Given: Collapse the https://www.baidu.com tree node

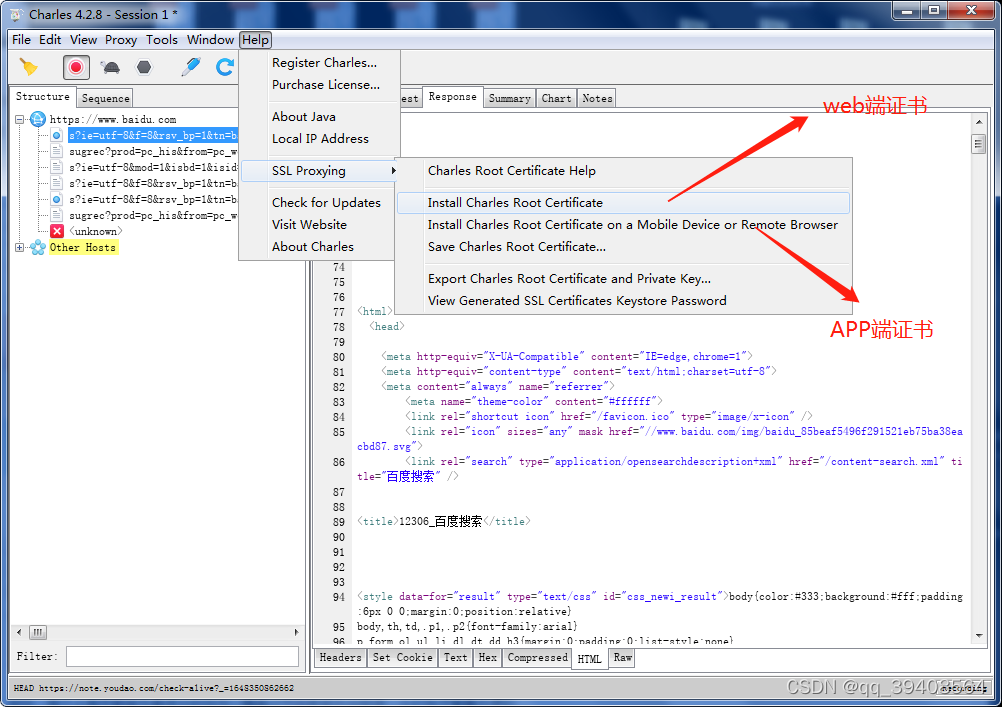Looking at the screenshot, I should 19,120.
